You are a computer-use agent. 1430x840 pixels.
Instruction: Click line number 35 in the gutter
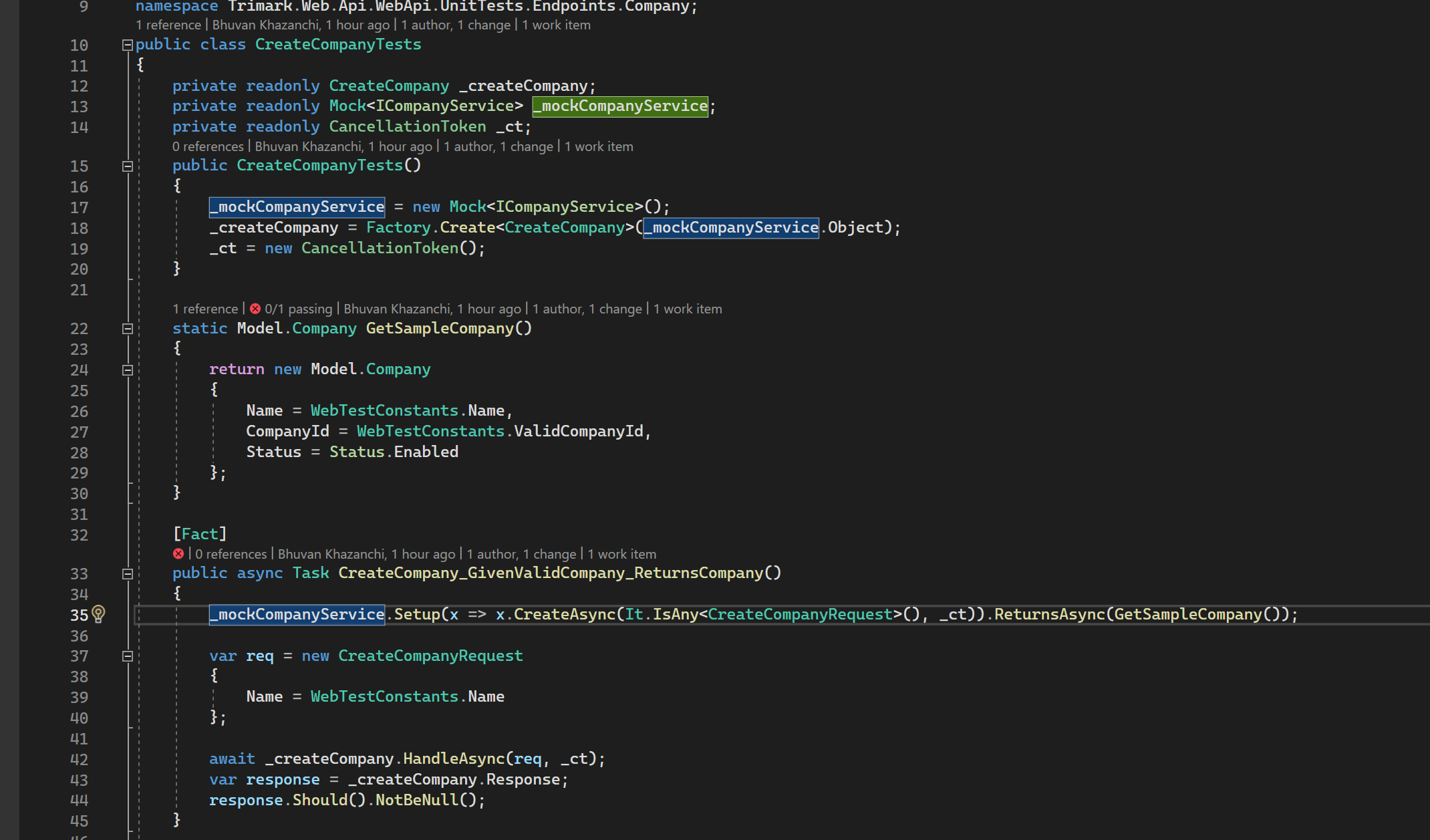click(x=79, y=615)
